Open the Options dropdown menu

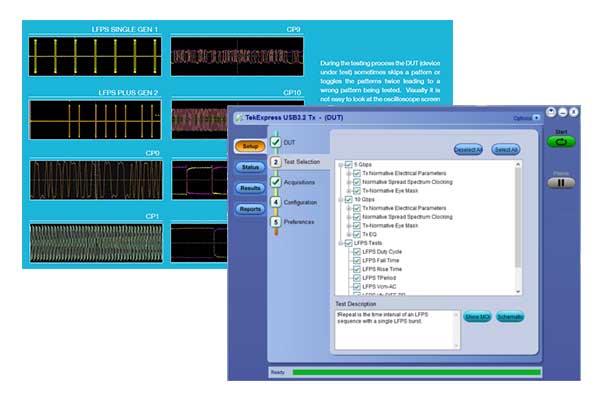click(526, 117)
